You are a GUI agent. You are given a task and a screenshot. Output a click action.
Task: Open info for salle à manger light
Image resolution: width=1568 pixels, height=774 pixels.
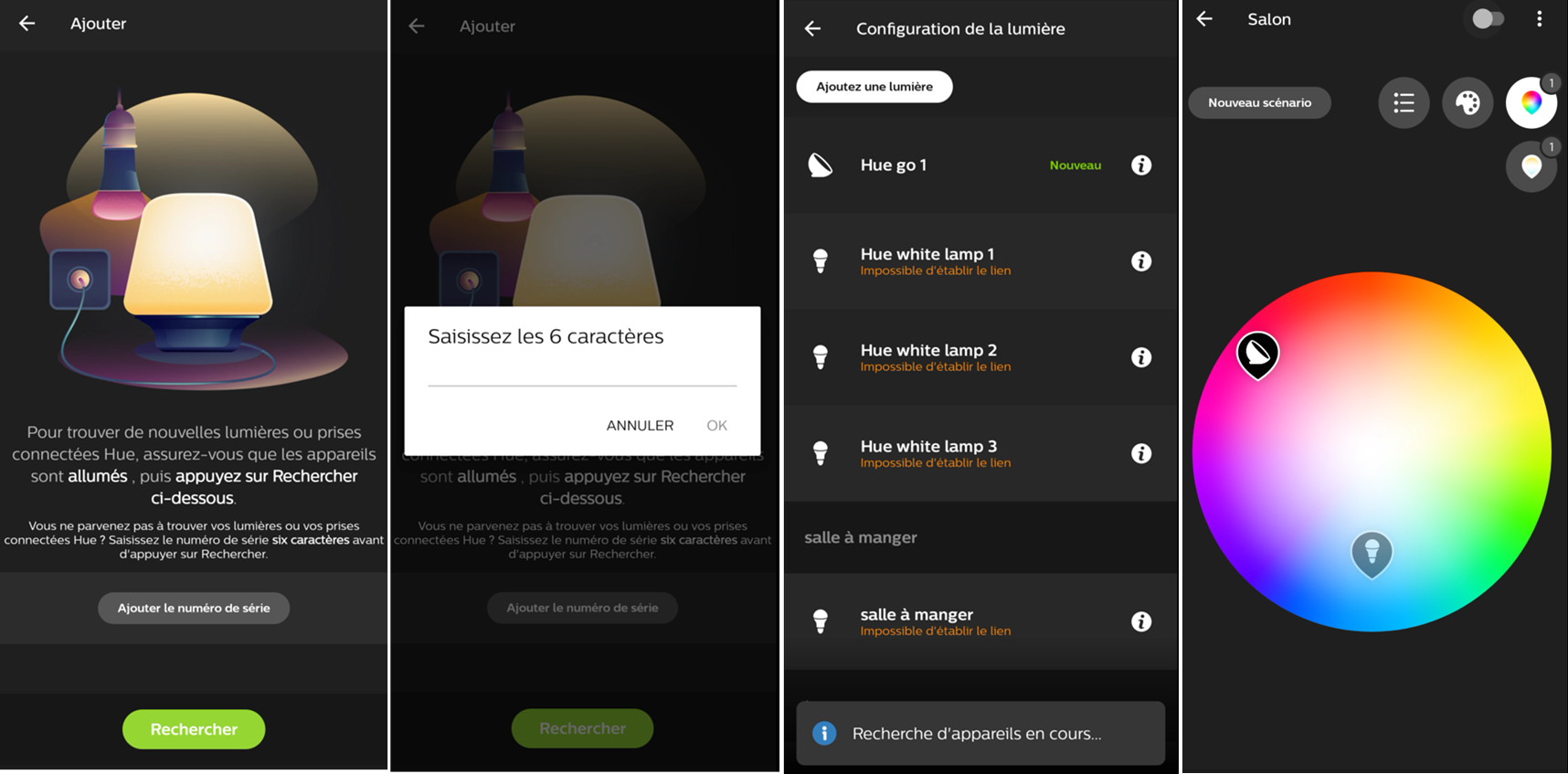[x=1141, y=621]
